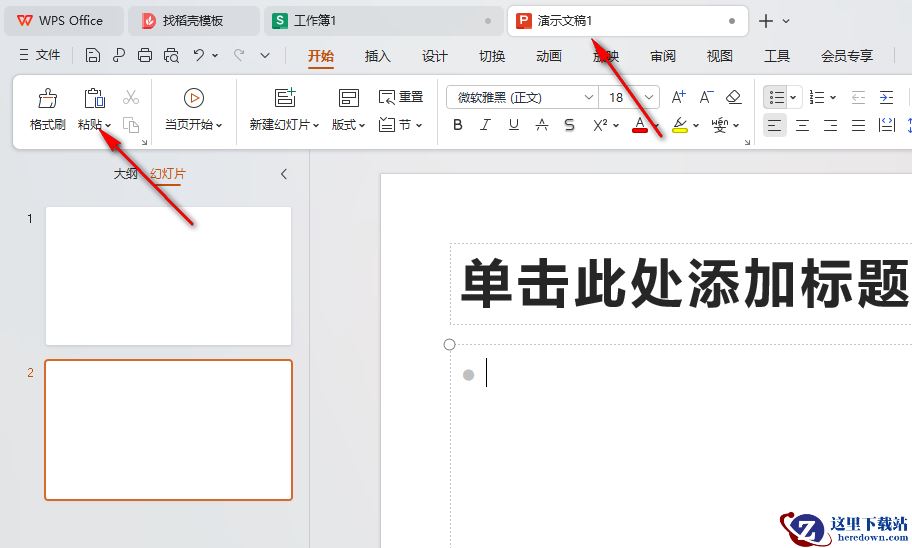
Task: Select center align paragraph button
Action: click(803, 124)
